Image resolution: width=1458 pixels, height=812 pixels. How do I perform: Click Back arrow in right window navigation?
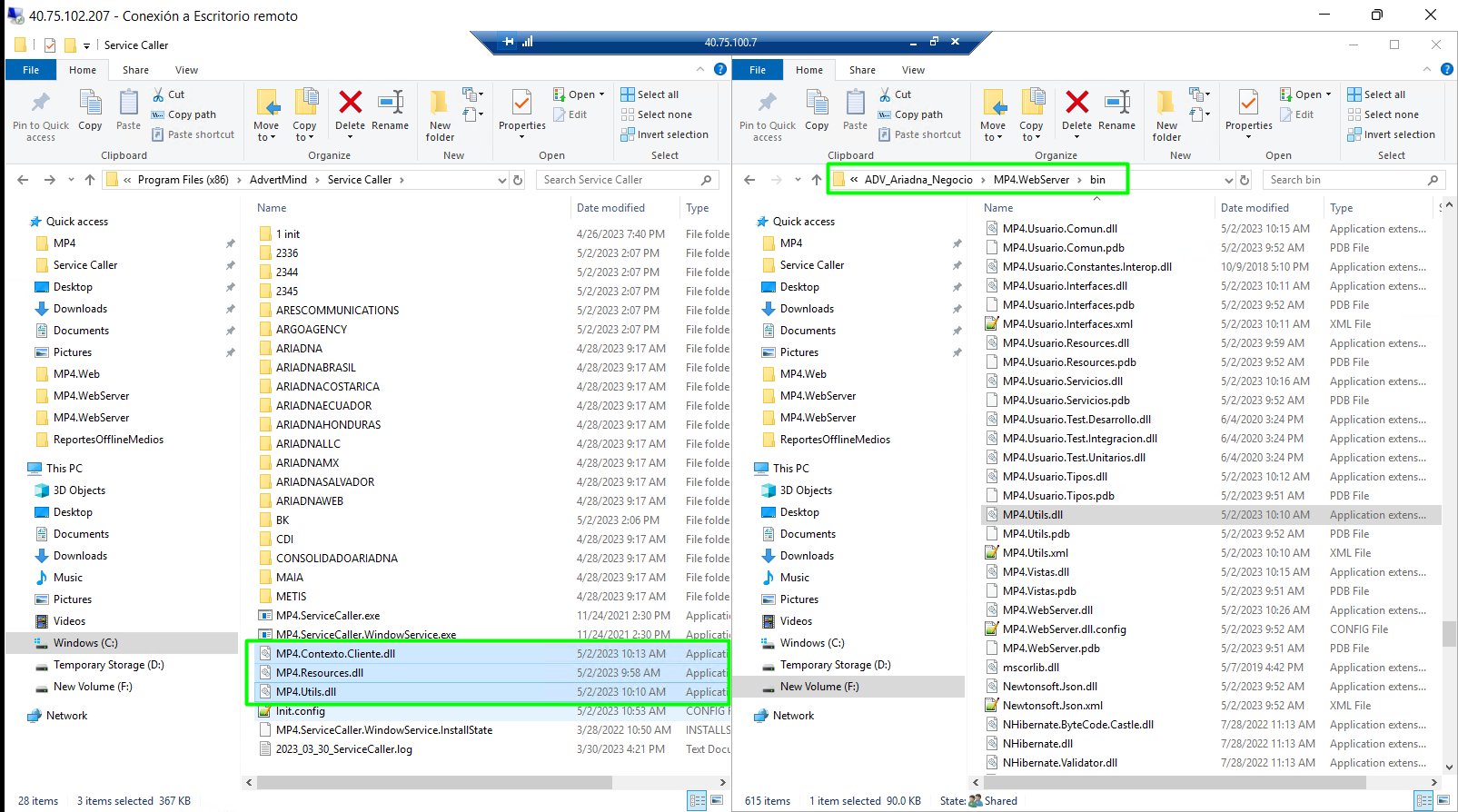coord(749,180)
